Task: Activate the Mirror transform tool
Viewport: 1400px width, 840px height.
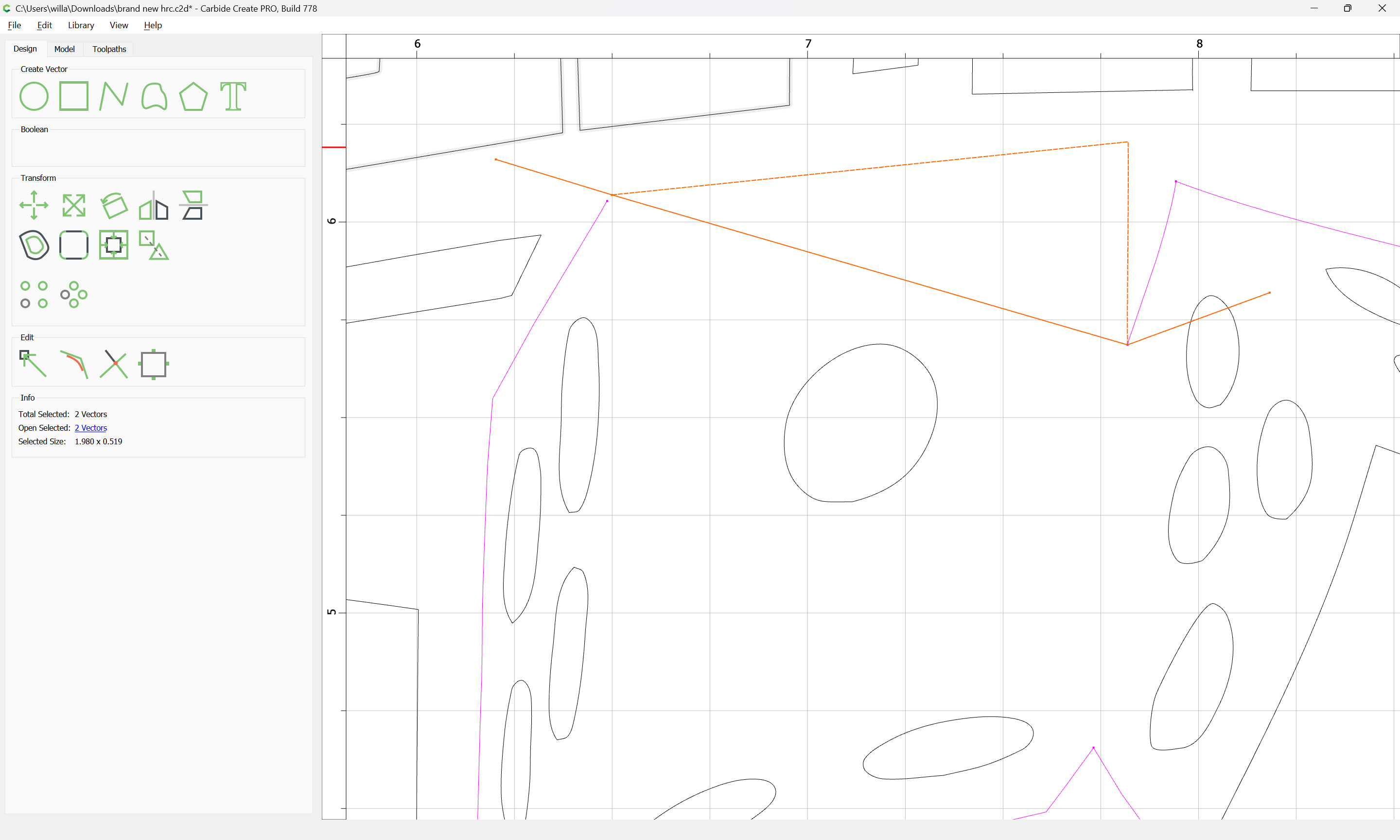Action: (x=154, y=206)
